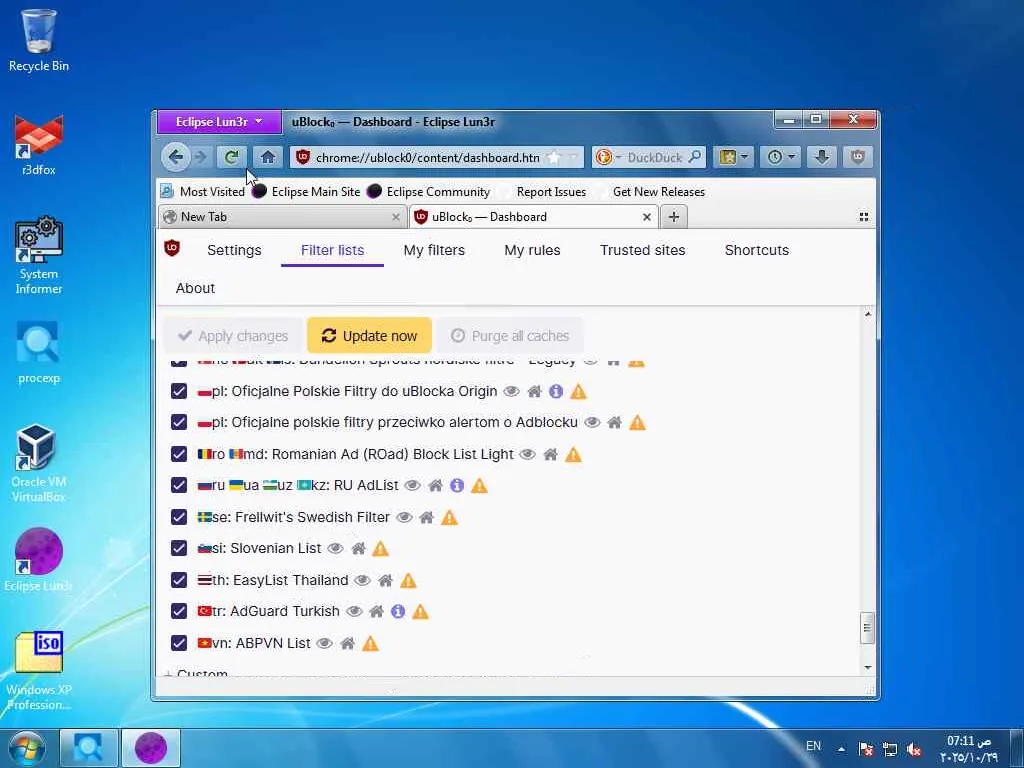The image size is (1024, 768).
Task: Uncheck ABPVN List checkbox
Action: coord(179,643)
